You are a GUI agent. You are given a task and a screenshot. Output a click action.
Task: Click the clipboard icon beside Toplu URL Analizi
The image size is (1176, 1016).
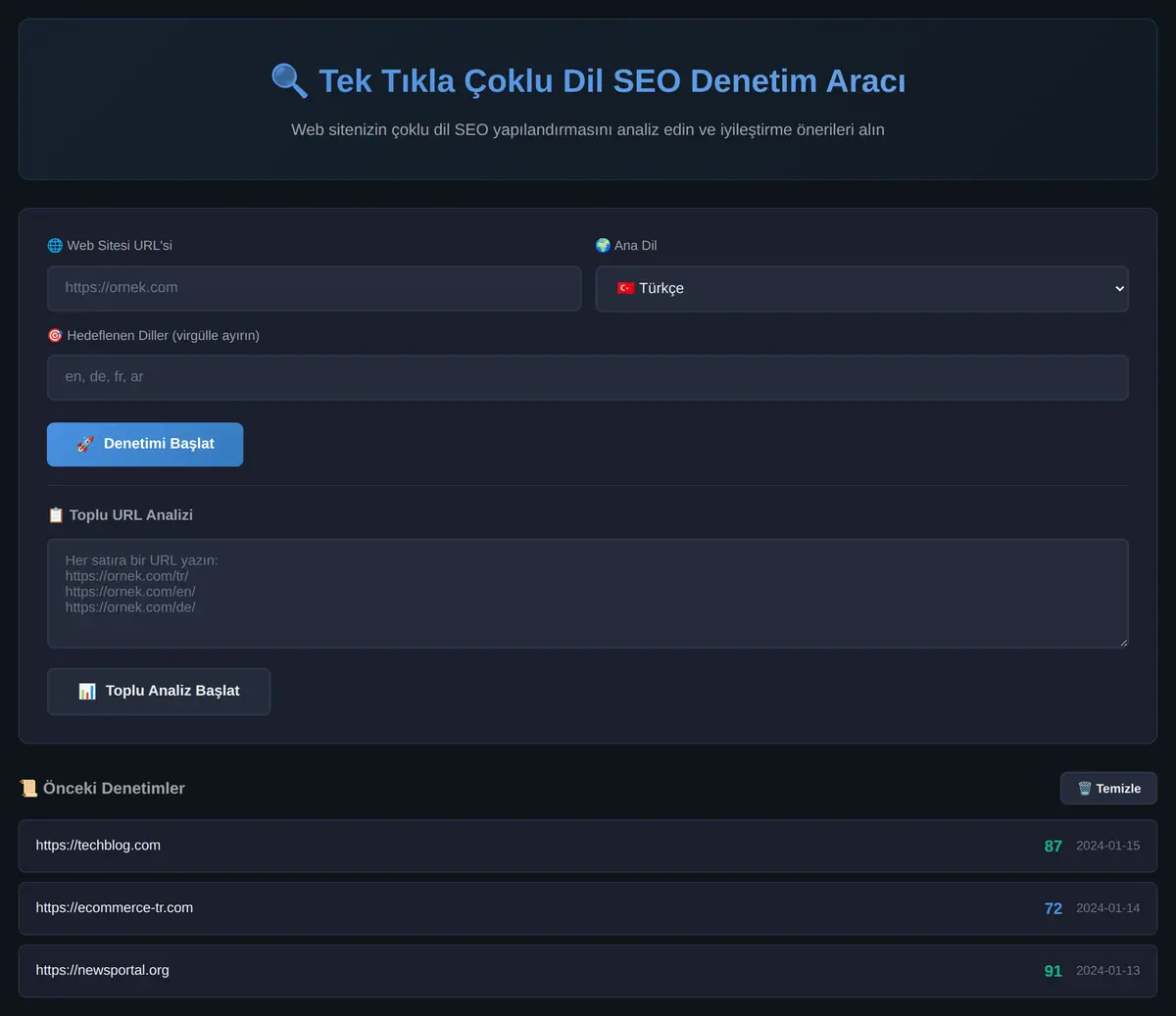[56, 515]
